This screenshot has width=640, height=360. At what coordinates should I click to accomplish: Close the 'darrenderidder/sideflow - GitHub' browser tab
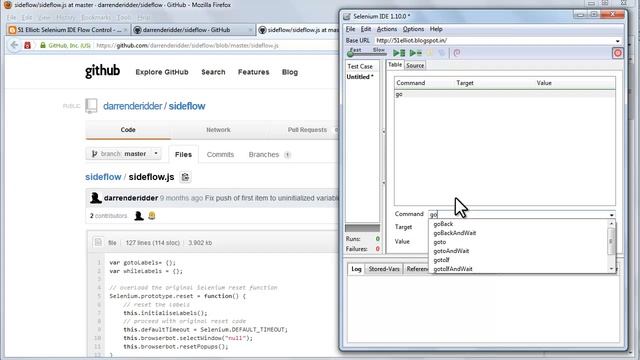250,30
